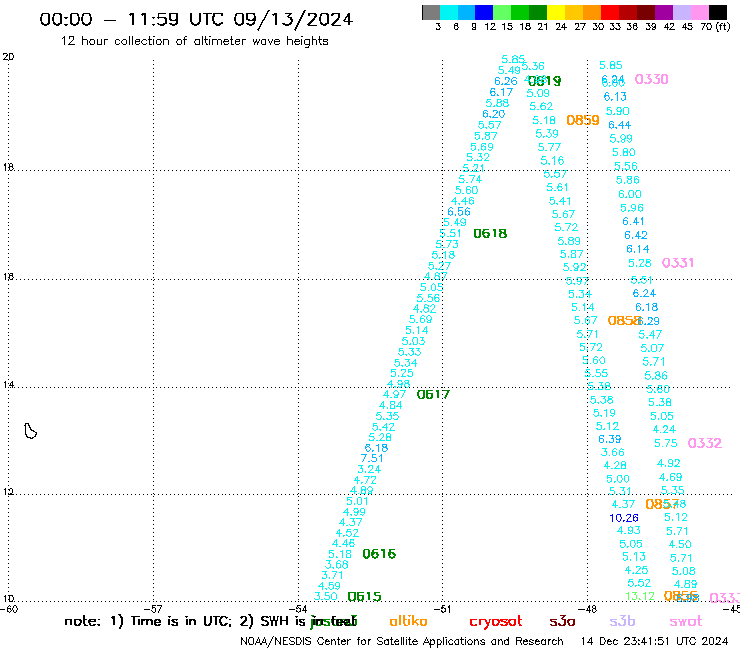Click the wave height value 5.09
740x650 pixels.
[x=538, y=93]
